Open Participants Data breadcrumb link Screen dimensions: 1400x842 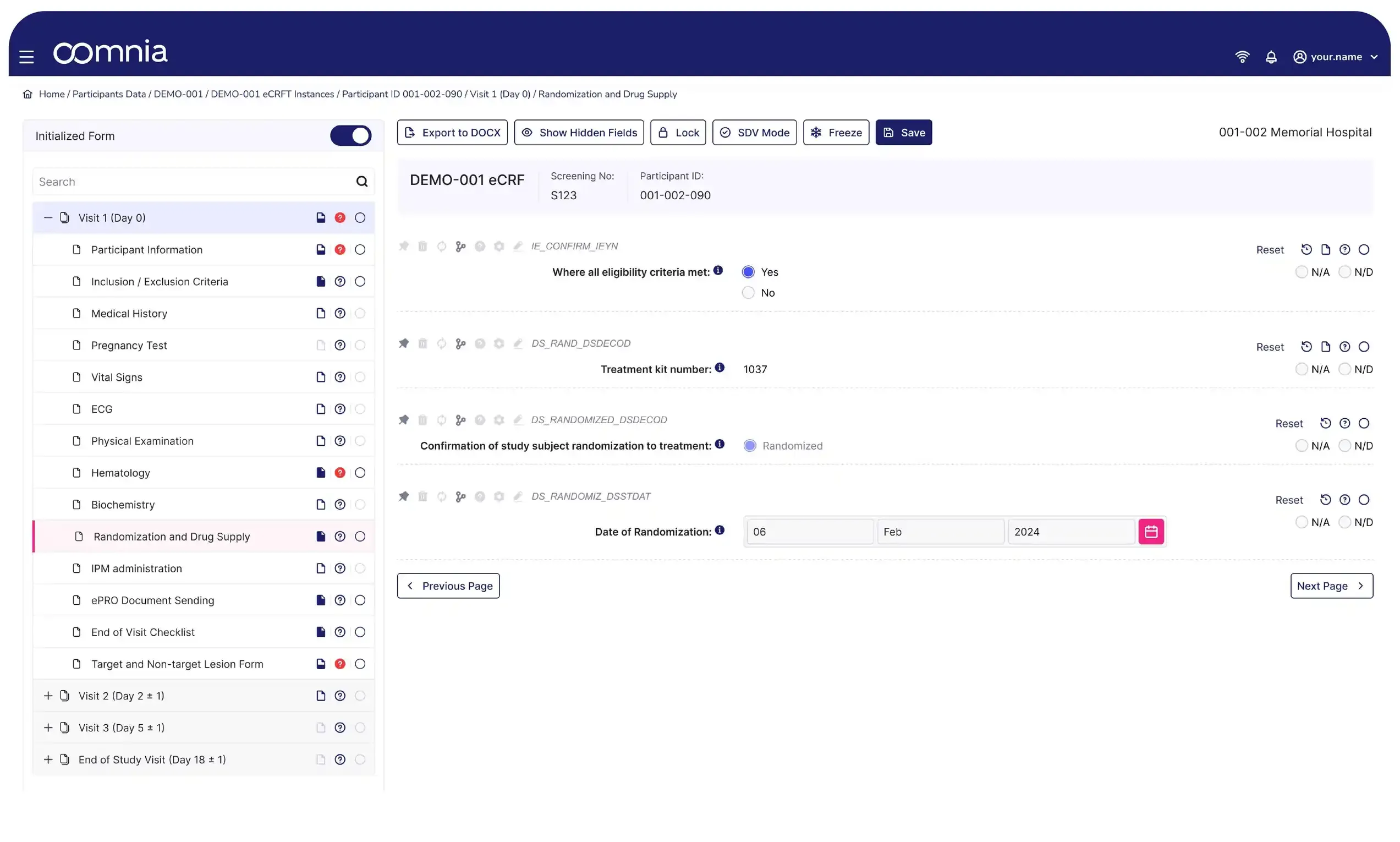pyautogui.click(x=109, y=94)
